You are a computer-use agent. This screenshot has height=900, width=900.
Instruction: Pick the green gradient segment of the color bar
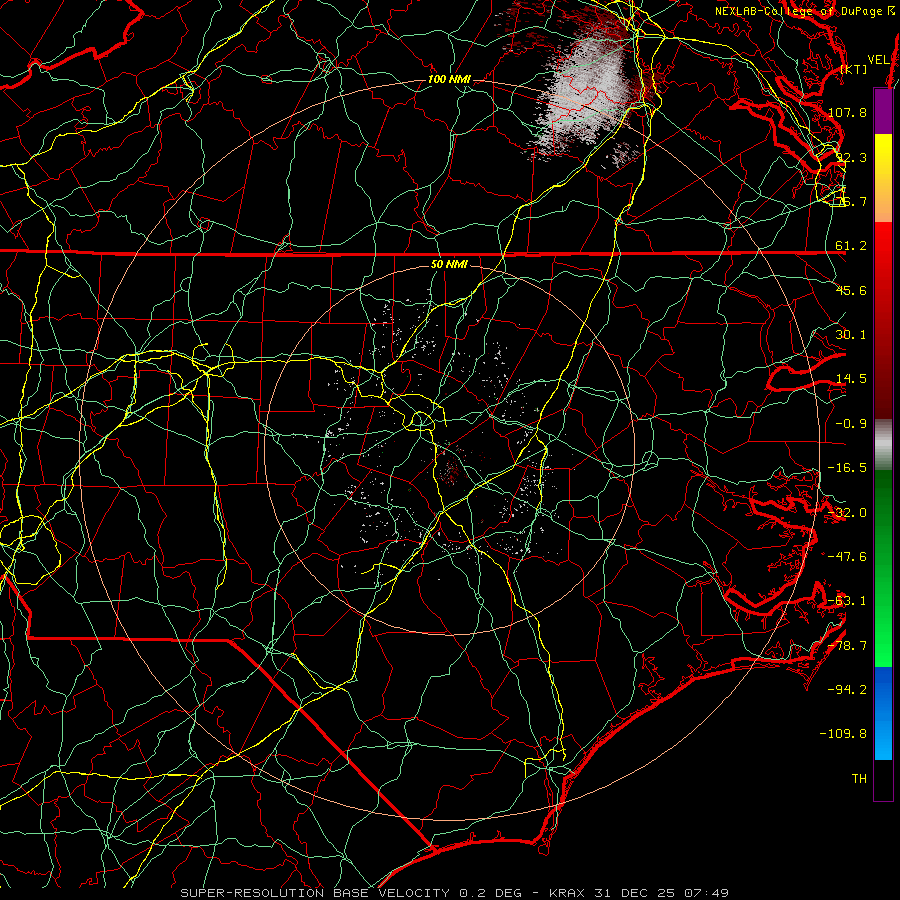[x=883, y=568]
